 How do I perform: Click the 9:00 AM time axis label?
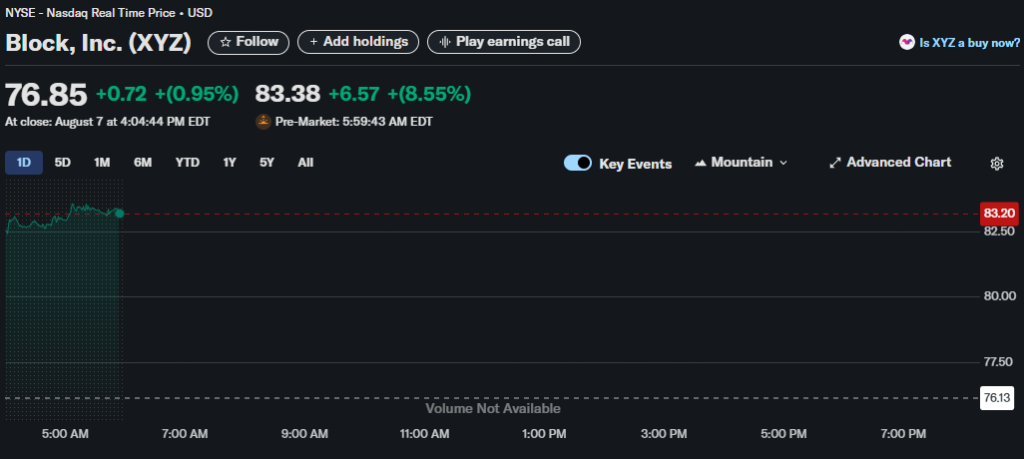(305, 434)
